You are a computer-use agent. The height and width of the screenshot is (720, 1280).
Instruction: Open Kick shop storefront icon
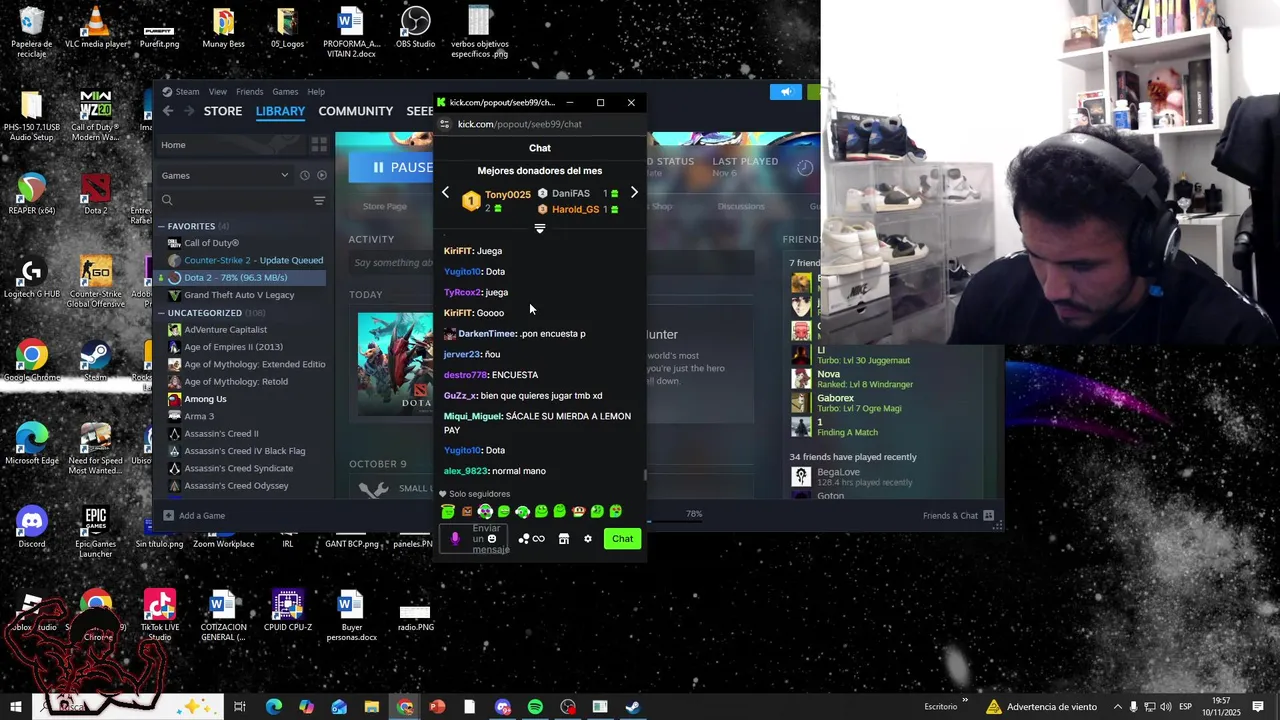point(564,539)
